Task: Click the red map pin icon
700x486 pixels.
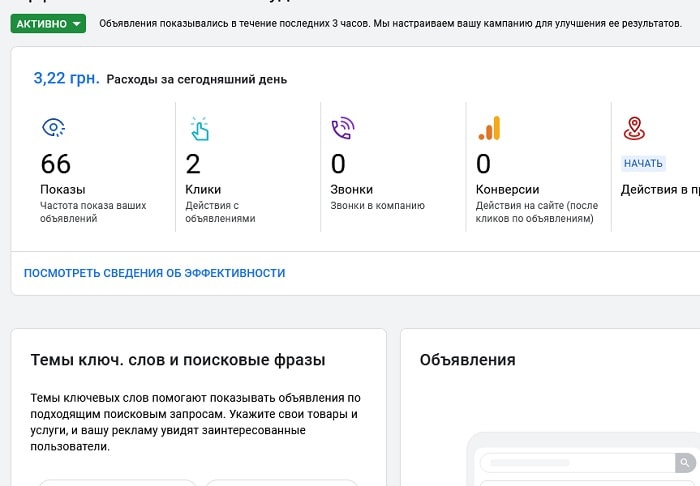Action: click(633, 128)
